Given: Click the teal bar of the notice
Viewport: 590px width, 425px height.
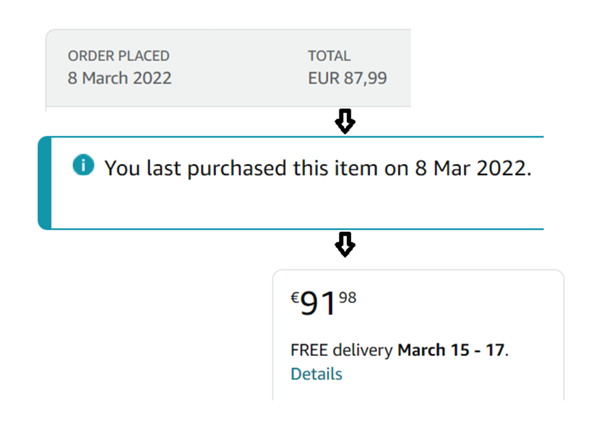Looking at the screenshot, I should (45, 183).
